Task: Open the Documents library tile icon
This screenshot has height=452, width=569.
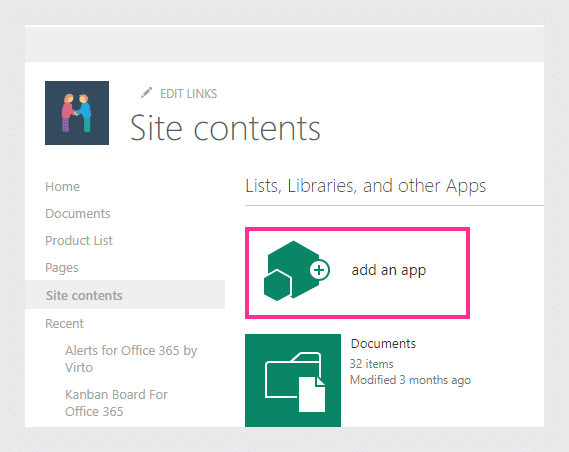Action: (x=293, y=380)
